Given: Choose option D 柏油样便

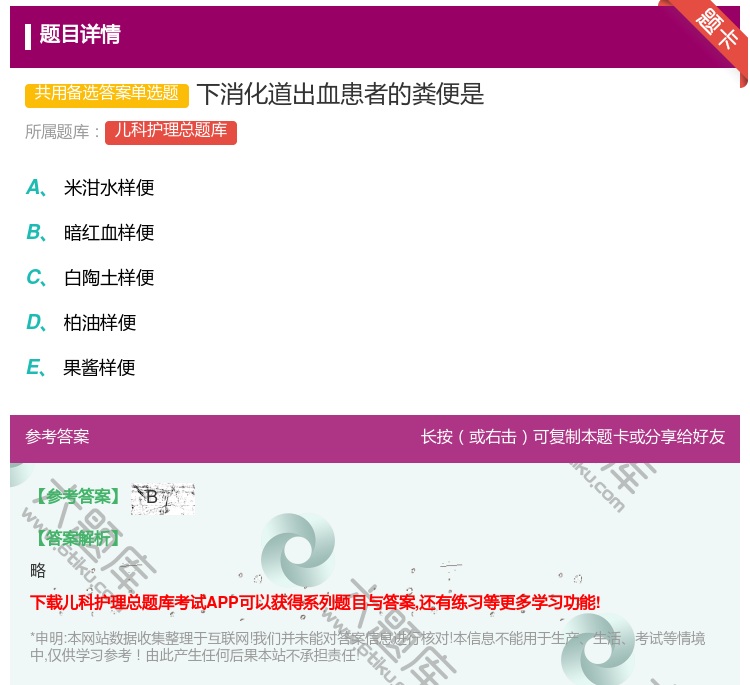Looking at the screenshot, I should click(x=81, y=322).
